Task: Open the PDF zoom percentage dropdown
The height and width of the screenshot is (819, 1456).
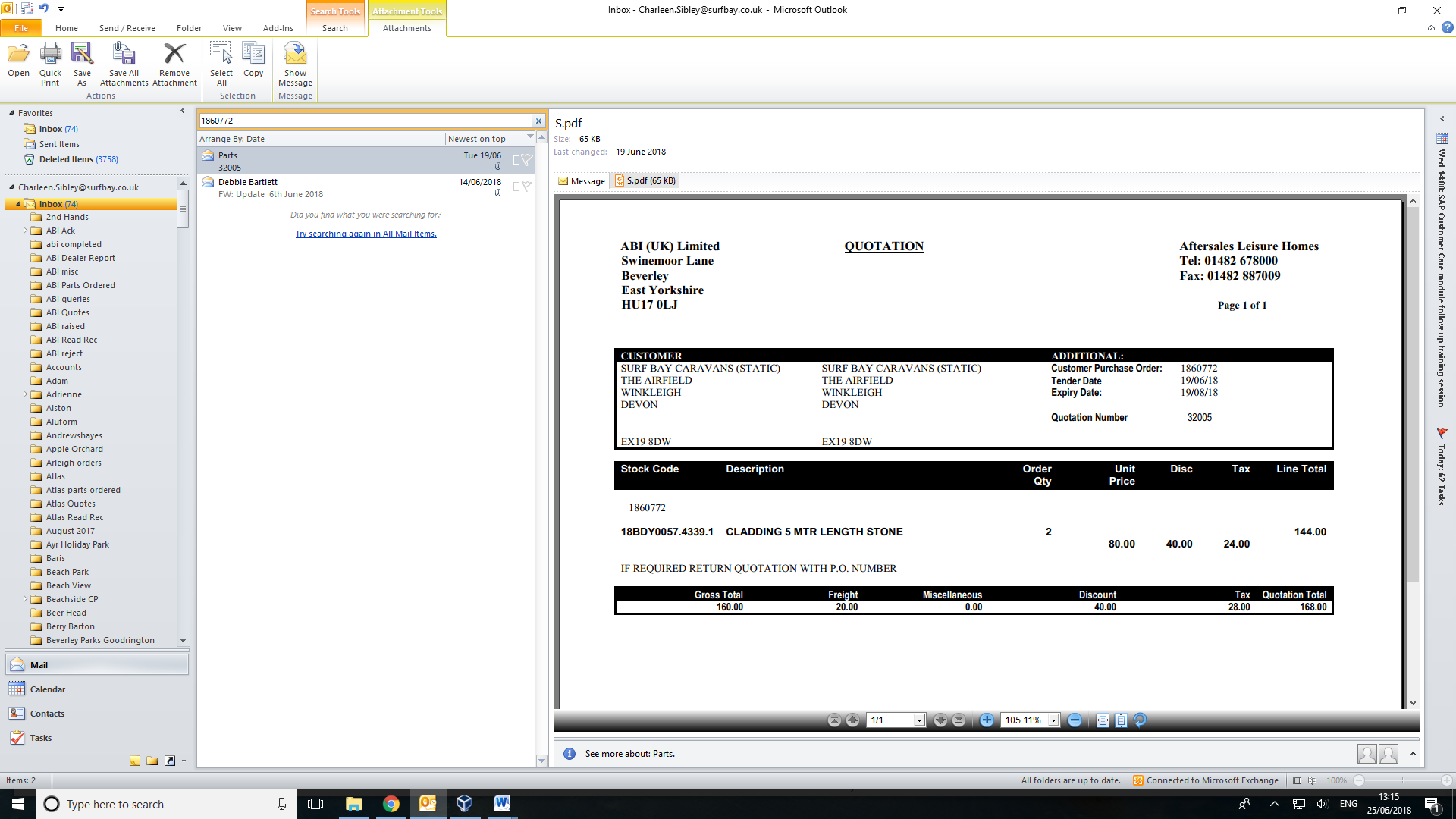Action: tap(1053, 720)
